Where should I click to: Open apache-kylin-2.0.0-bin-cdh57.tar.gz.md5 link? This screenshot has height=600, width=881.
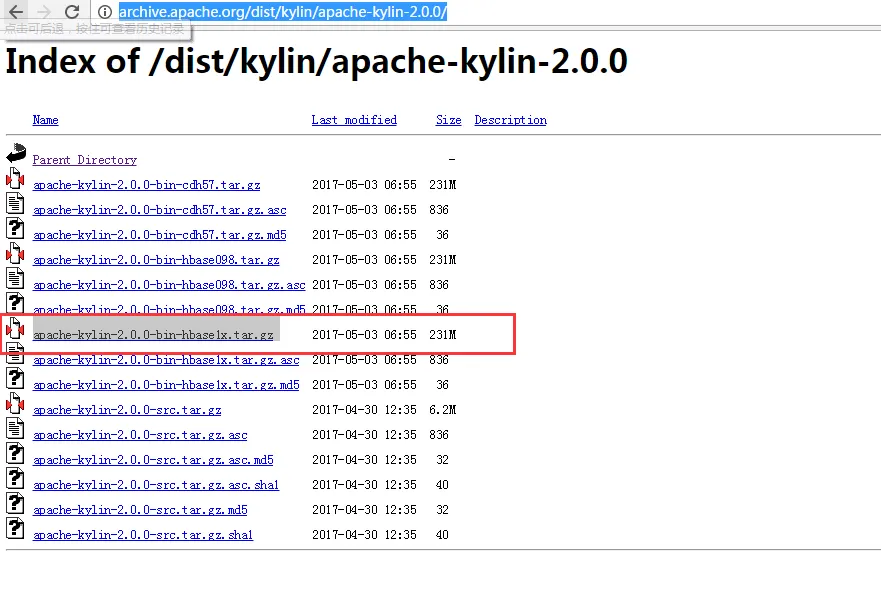160,235
